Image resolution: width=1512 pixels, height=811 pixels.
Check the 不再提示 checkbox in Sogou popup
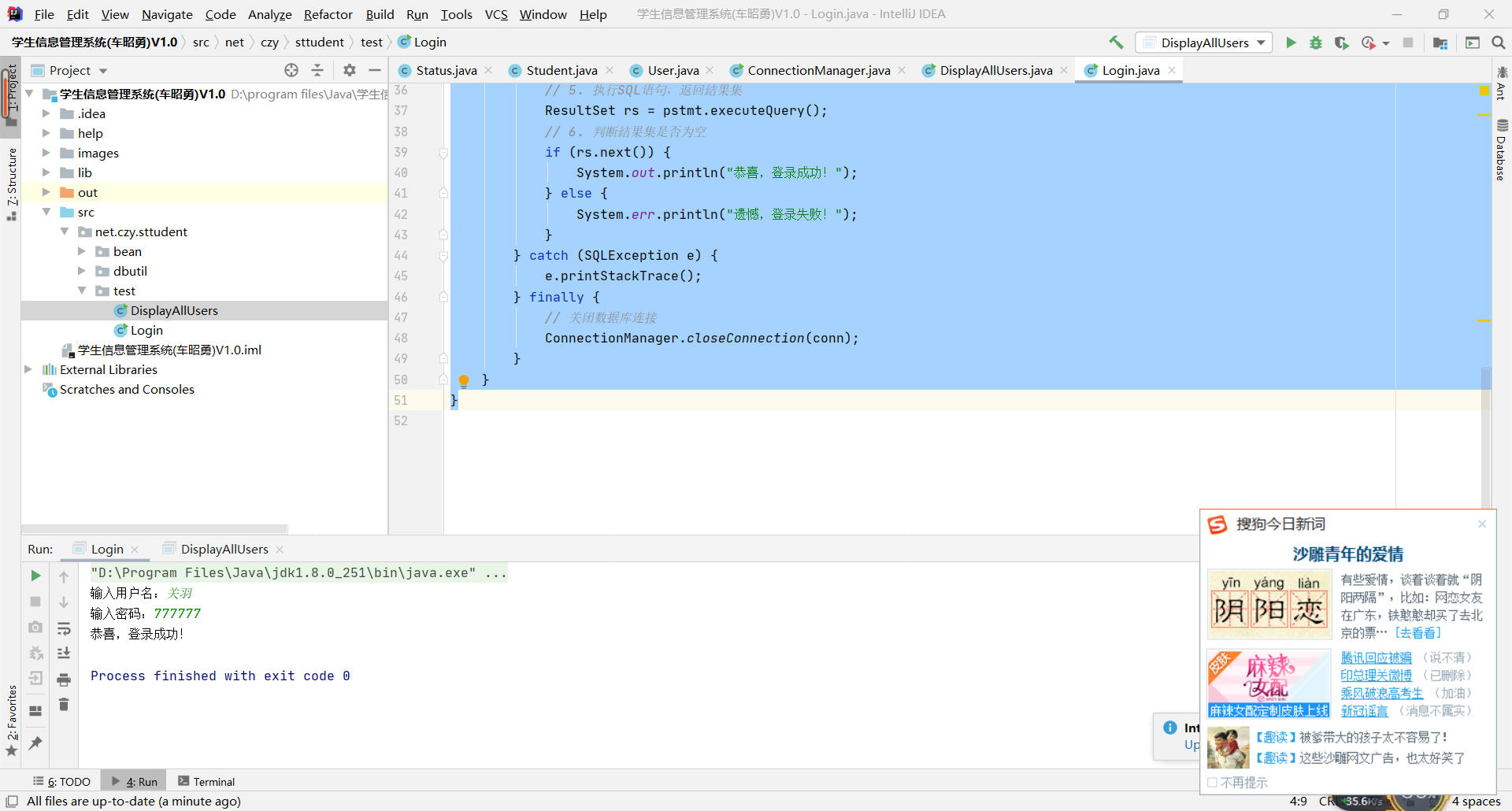coord(1212,783)
